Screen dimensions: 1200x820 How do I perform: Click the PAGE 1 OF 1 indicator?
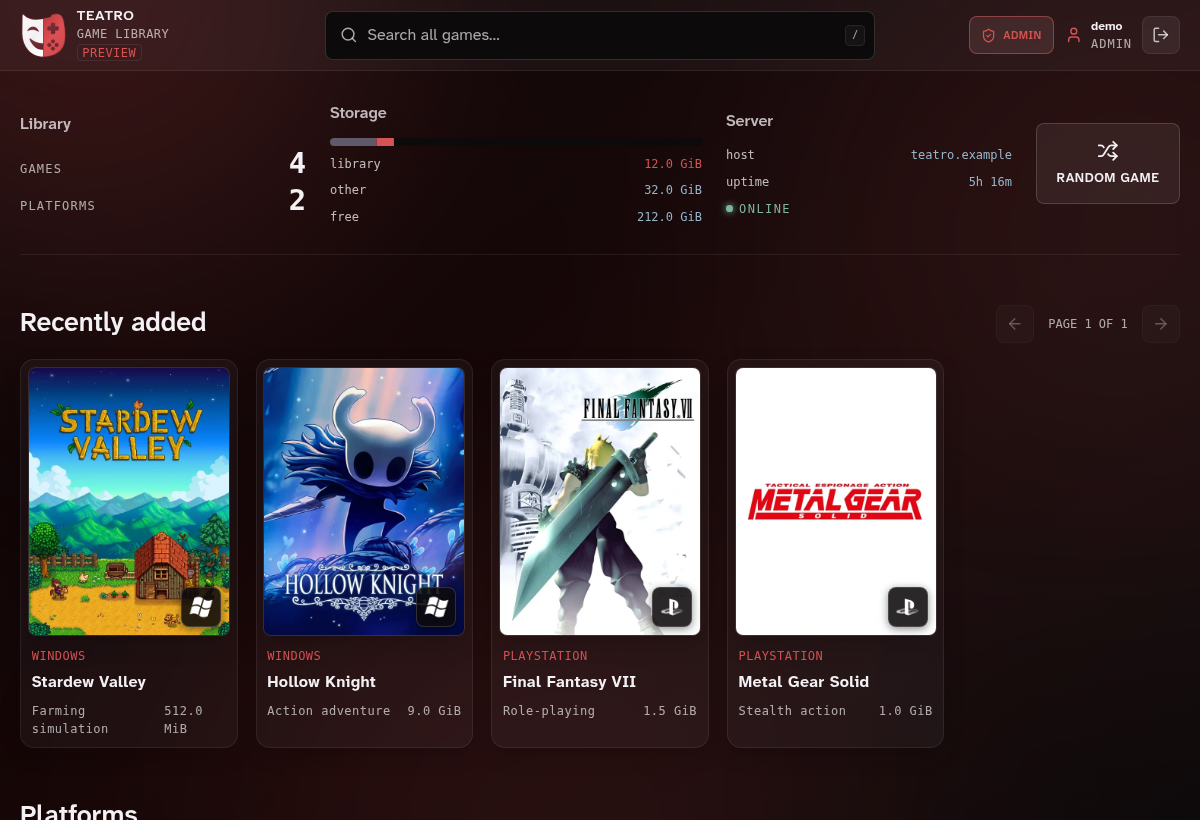1088,324
